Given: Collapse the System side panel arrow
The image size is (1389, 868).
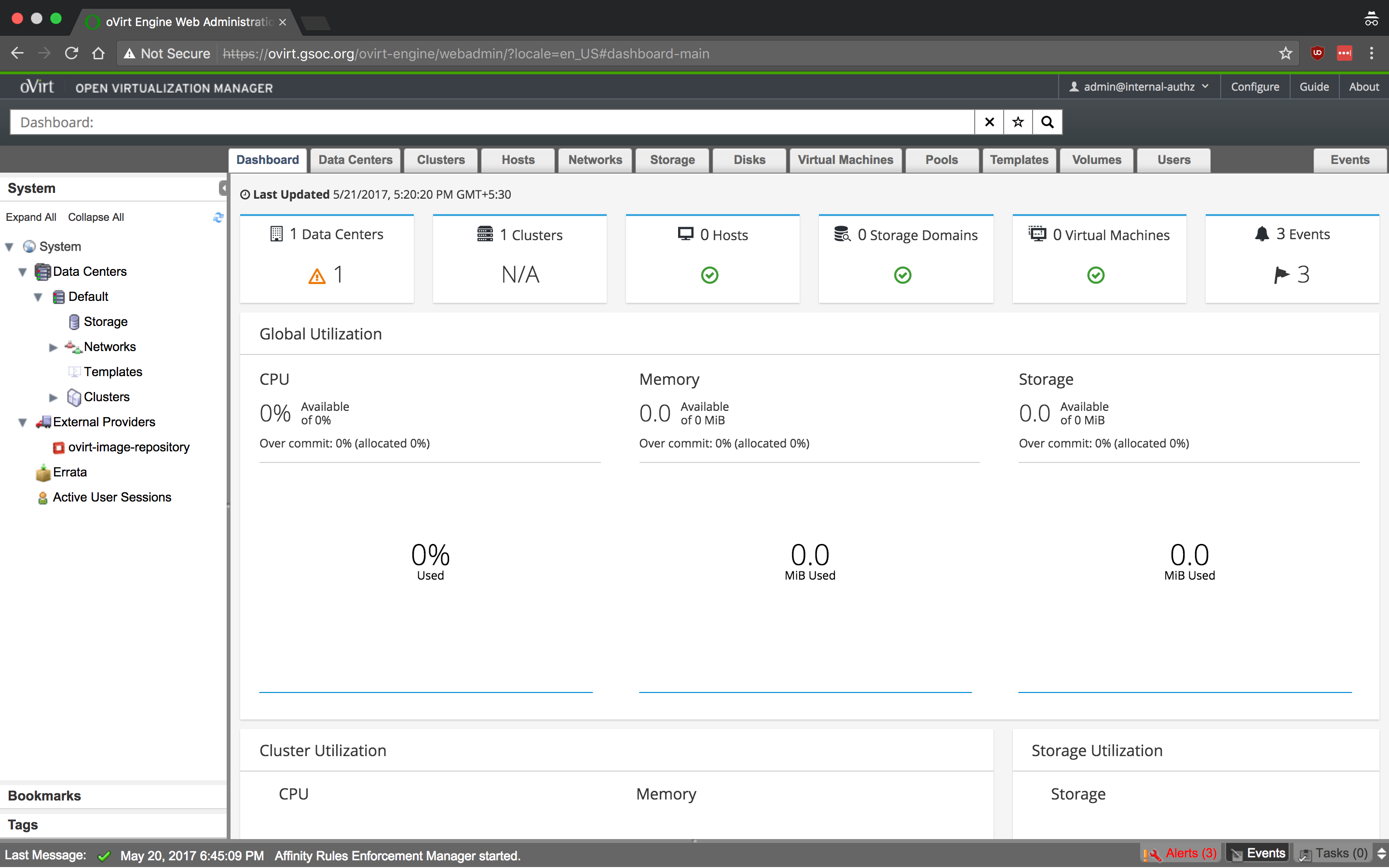Looking at the screenshot, I should pos(223,188).
